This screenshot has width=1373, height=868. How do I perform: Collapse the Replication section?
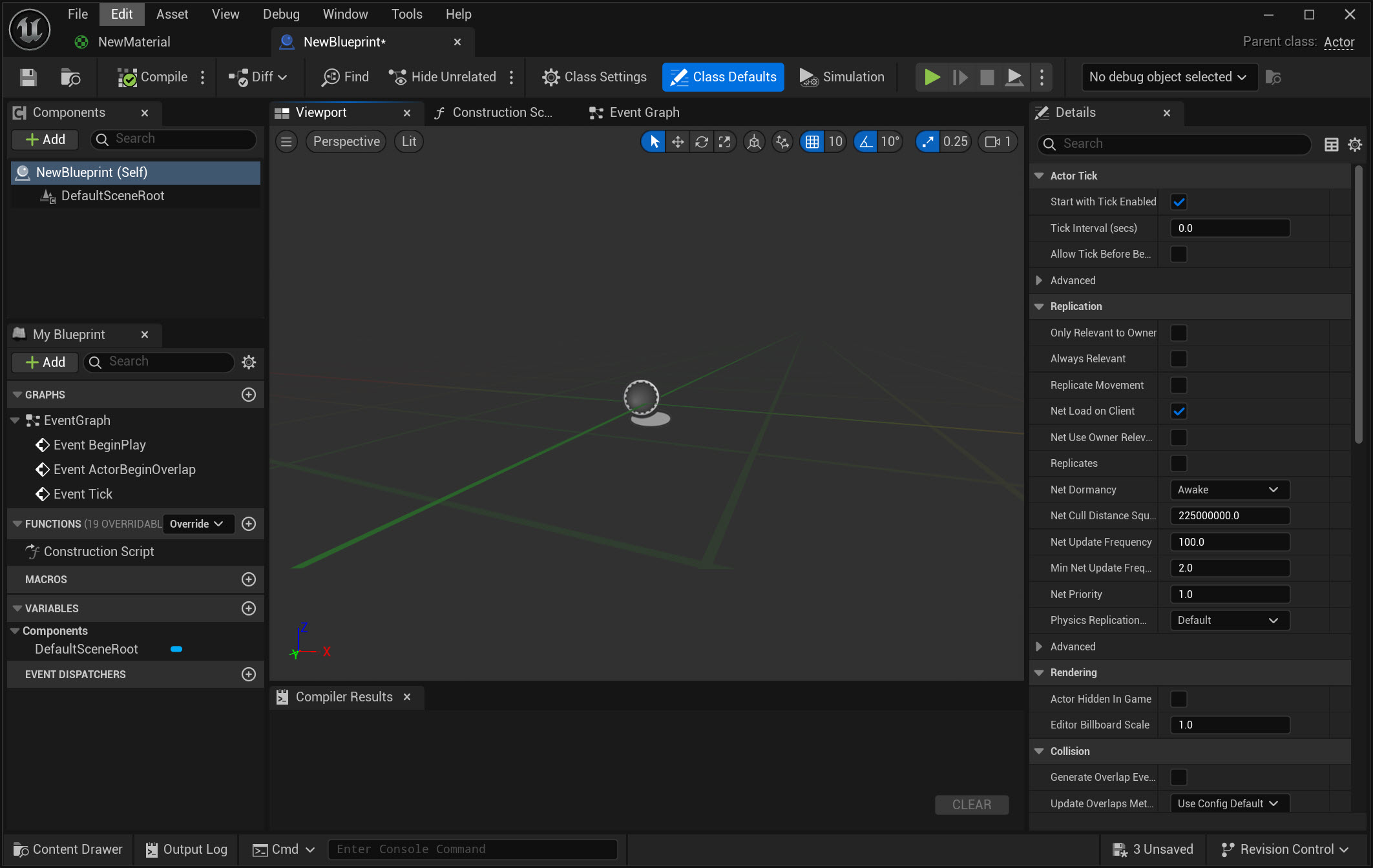coord(1039,307)
